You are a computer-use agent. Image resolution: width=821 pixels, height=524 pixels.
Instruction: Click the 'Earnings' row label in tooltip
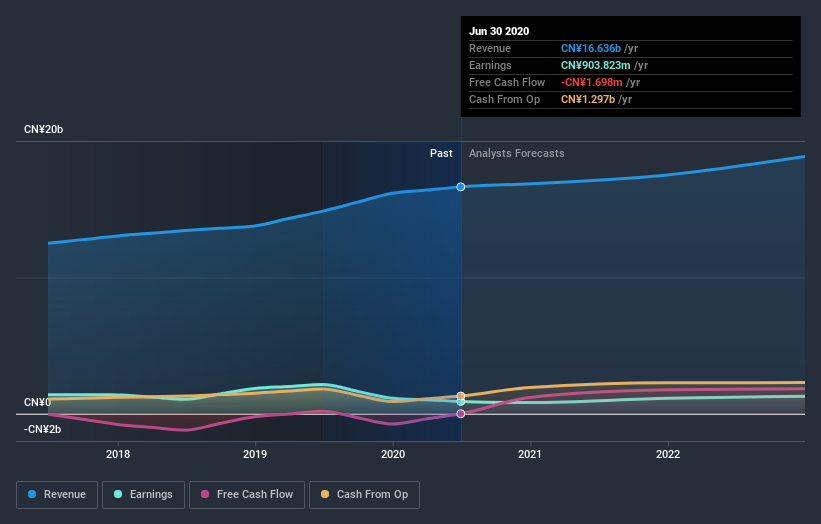pyautogui.click(x=490, y=65)
